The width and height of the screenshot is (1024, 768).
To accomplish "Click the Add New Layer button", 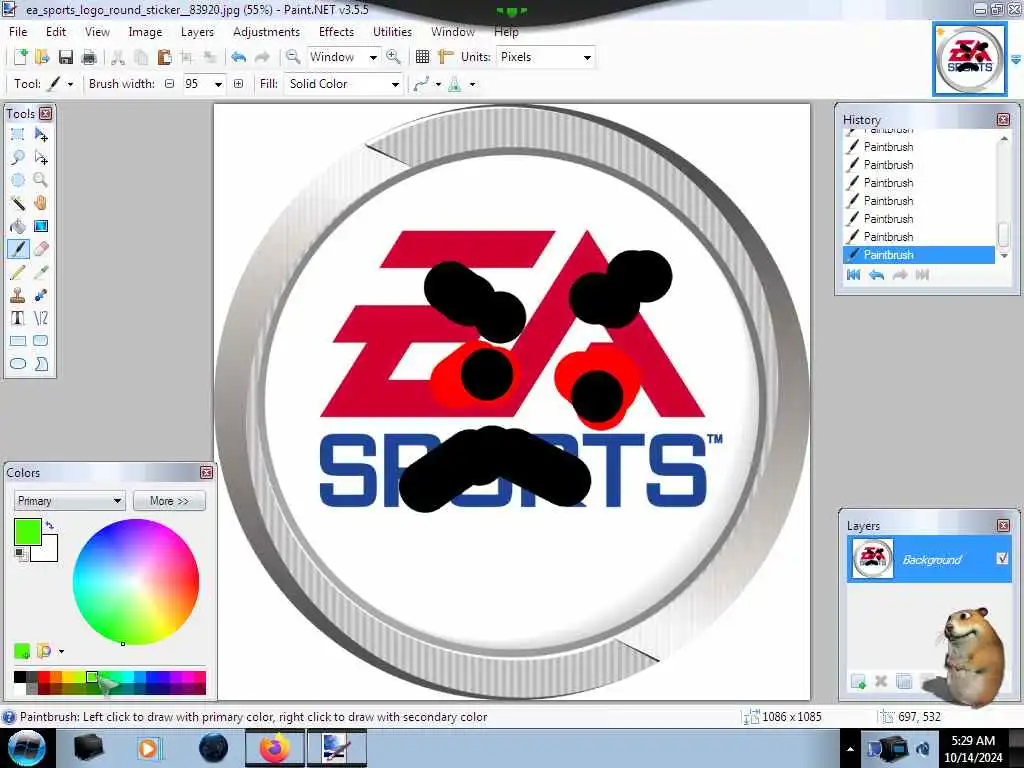I will pos(858,681).
